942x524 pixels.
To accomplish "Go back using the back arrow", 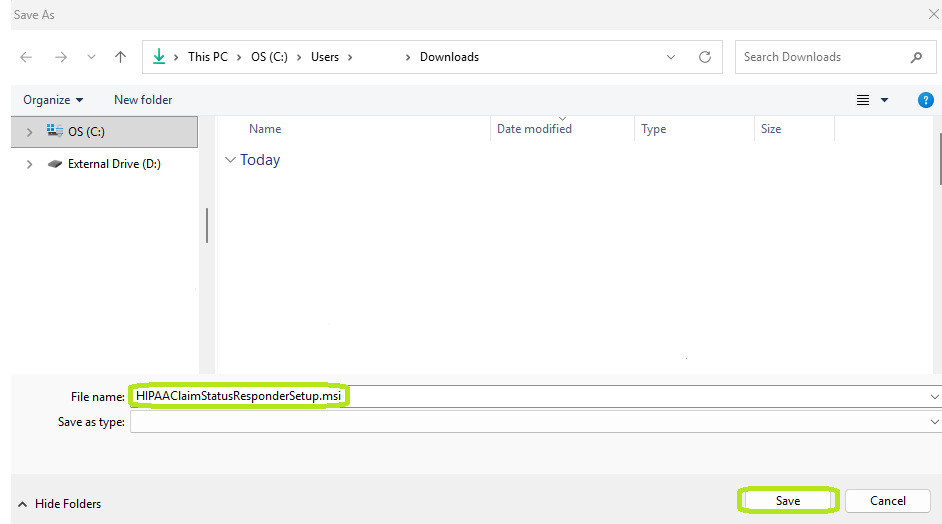I will [26, 57].
